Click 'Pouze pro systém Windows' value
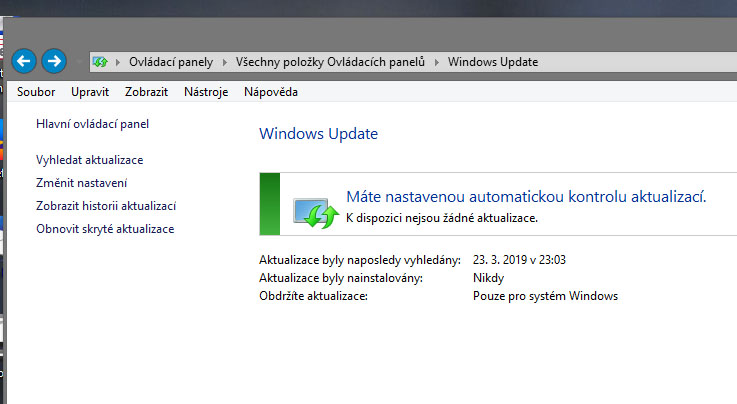Viewport: 737px width, 404px height. [545, 296]
